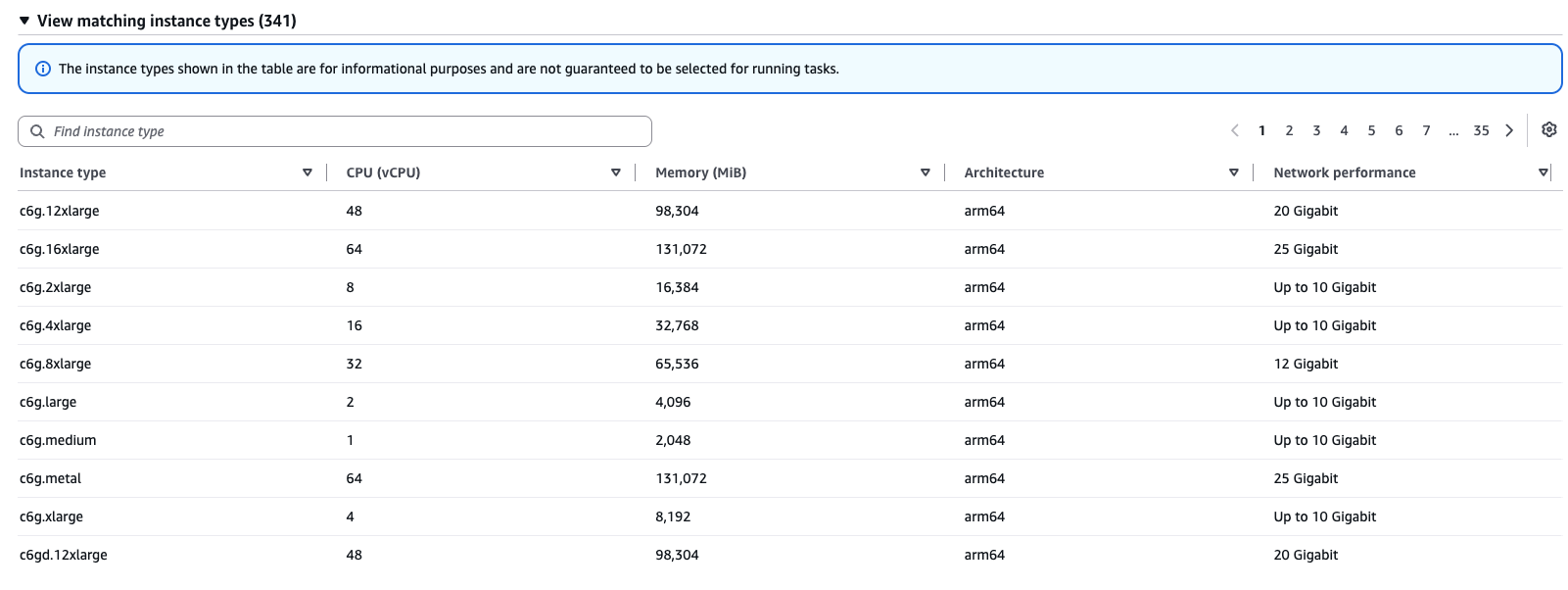The width and height of the screenshot is (1568, 590).
Task: Sort by Network performance column arrow
Action: pyautogui.click(x=1544, y=172)
